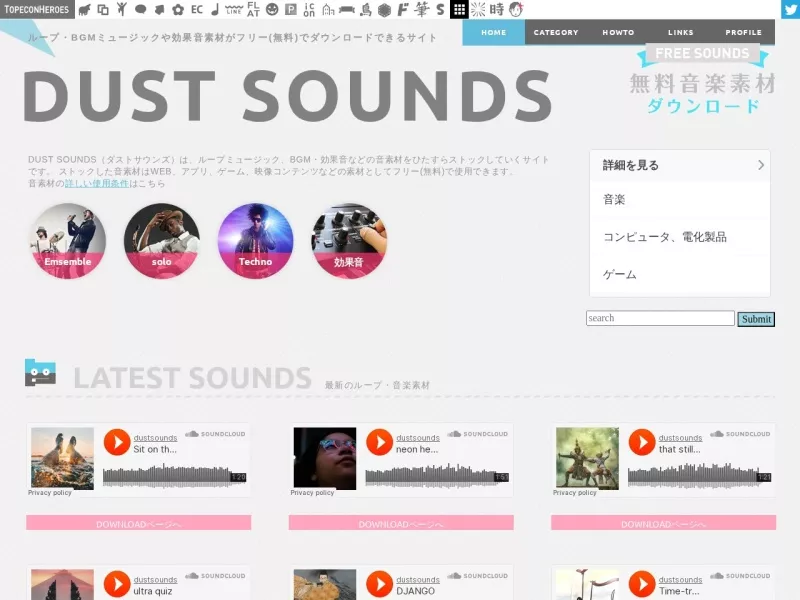800x600 pixels.
Task: Open the FLAT icon site
Action: (x=253, y=9)
